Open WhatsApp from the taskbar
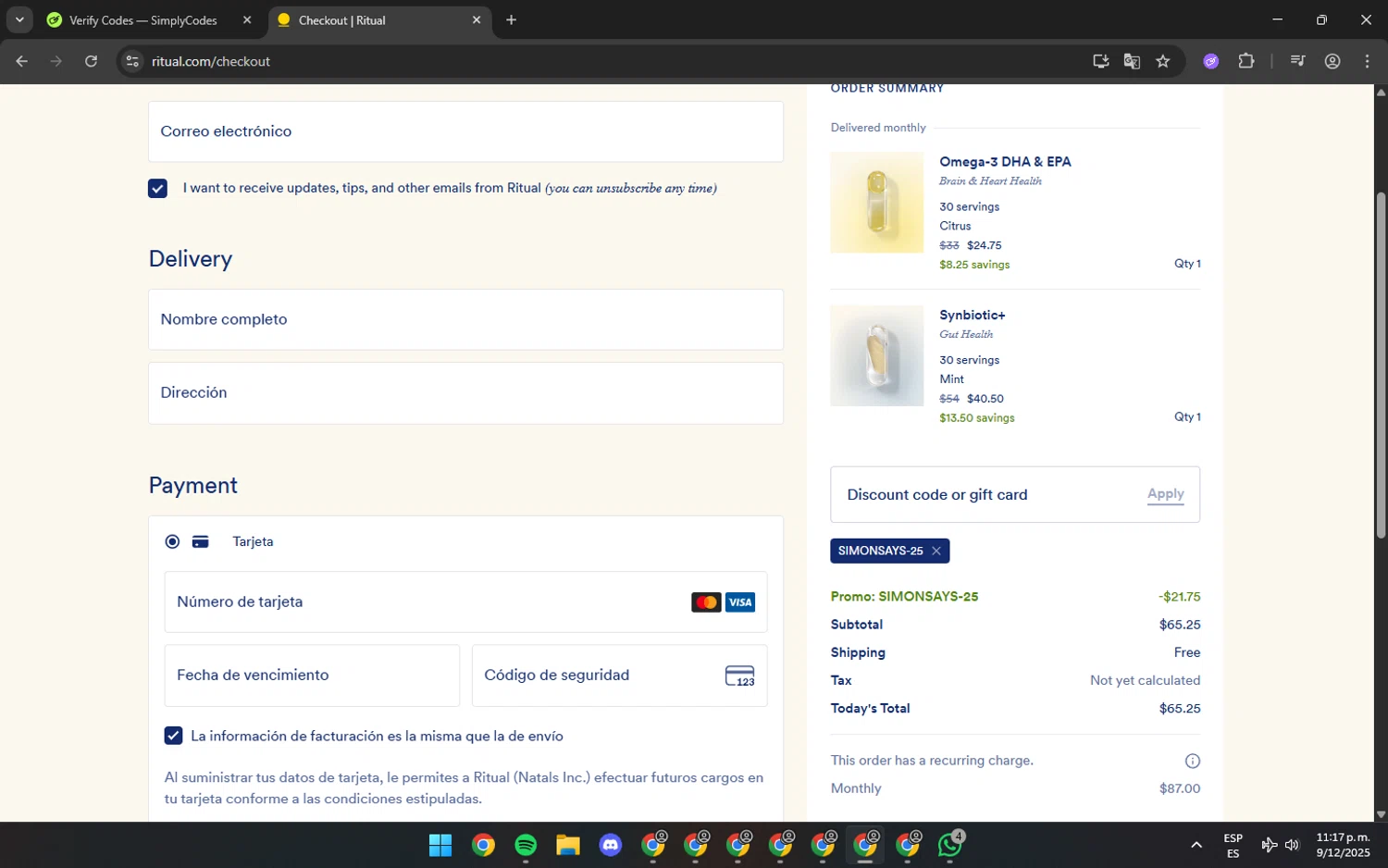This screenshot has width=1388, height=868. pos(950,845)
